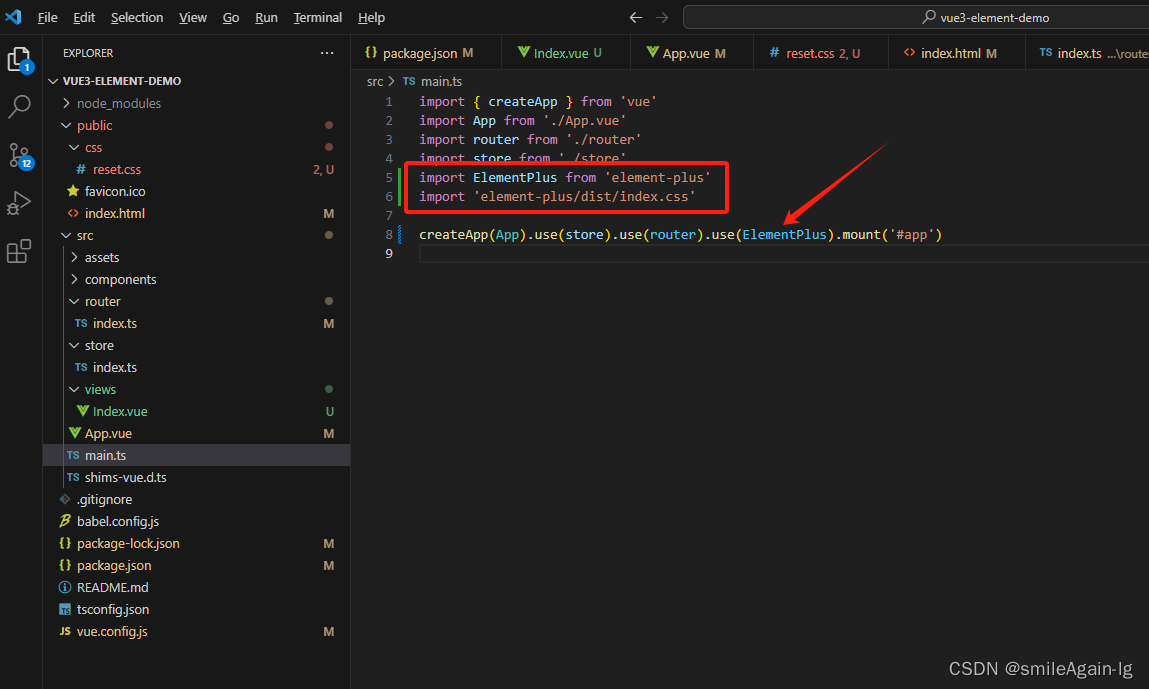Switch to the package.json editor tab
Viewport: 1149px width, 689px height.
419,53
